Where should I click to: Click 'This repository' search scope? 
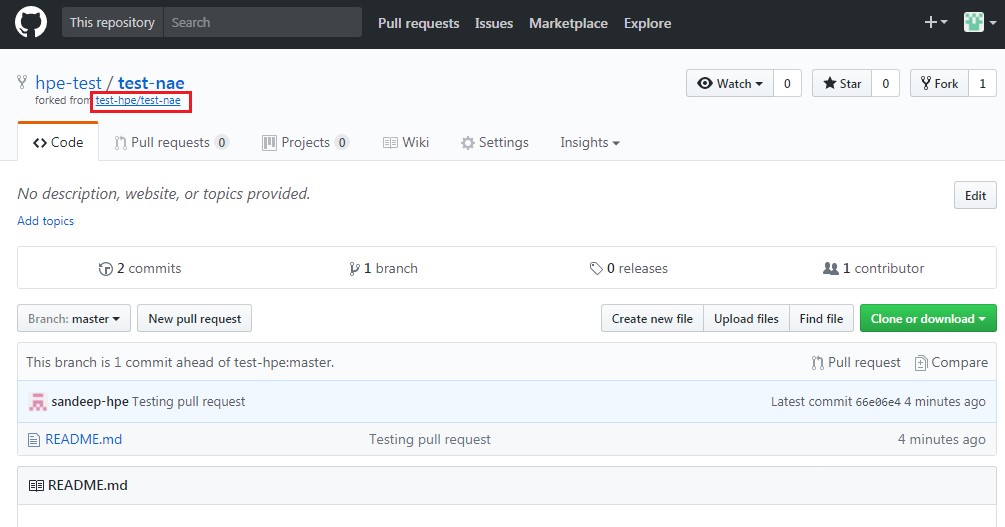(x=112, y=22)
